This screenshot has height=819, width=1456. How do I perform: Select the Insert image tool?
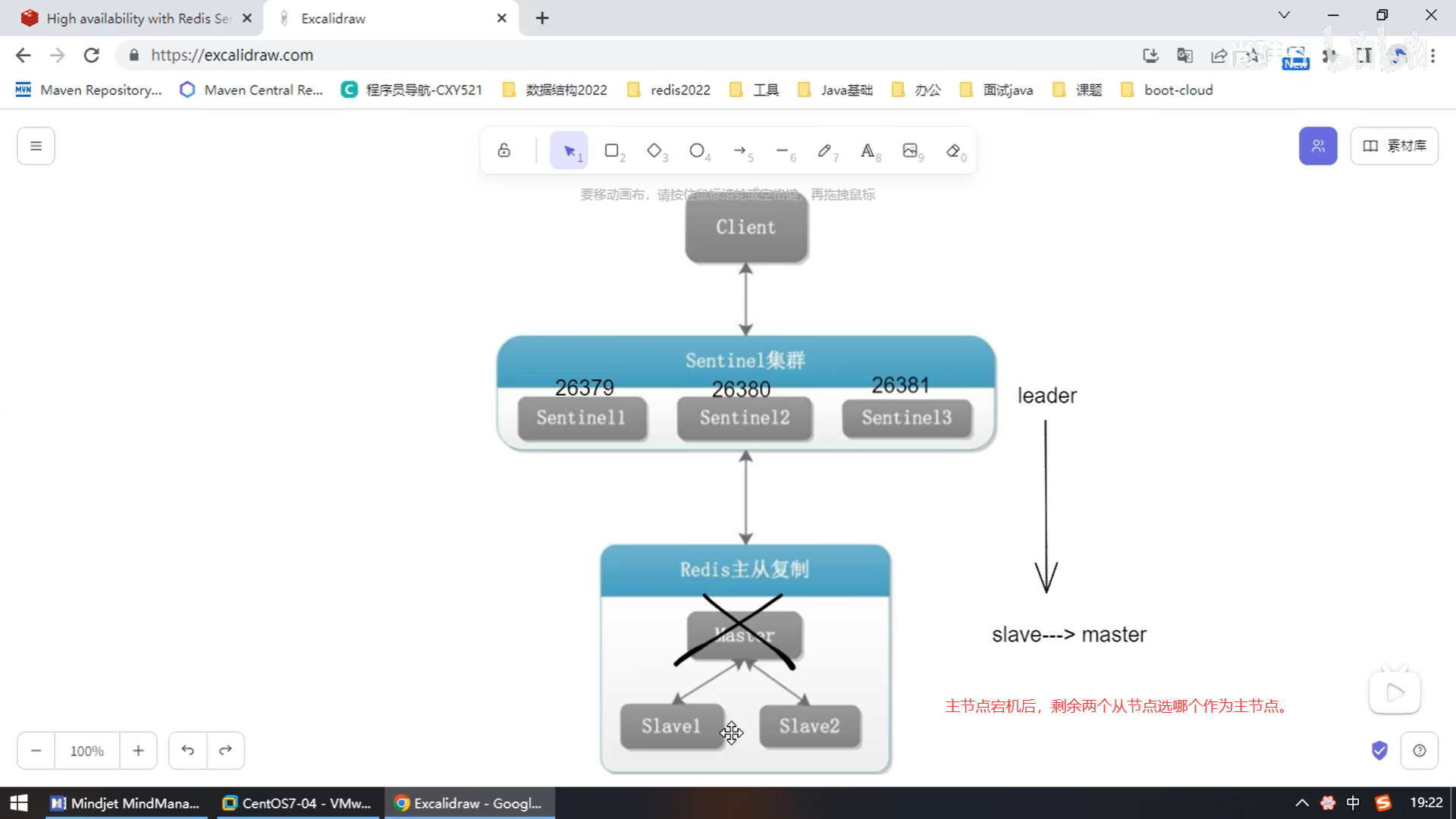pos(912,151)
